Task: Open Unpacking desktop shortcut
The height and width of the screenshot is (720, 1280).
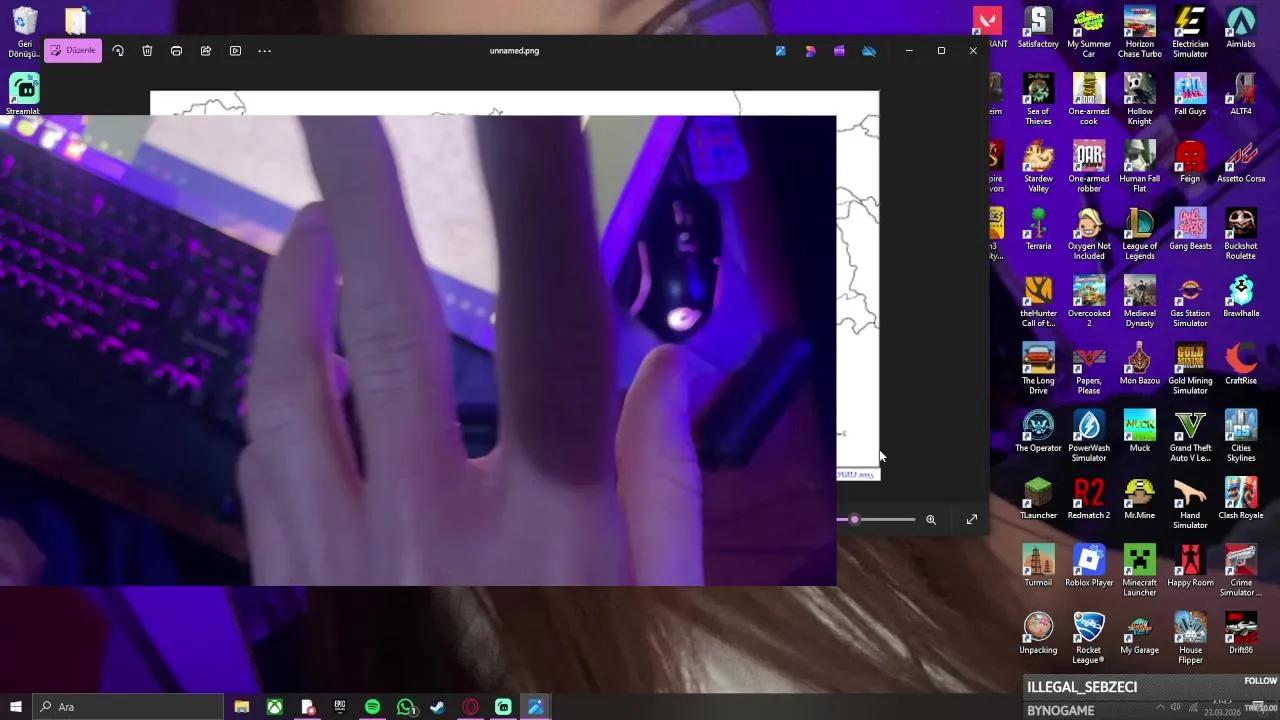Action: (x=1038, y=633)
